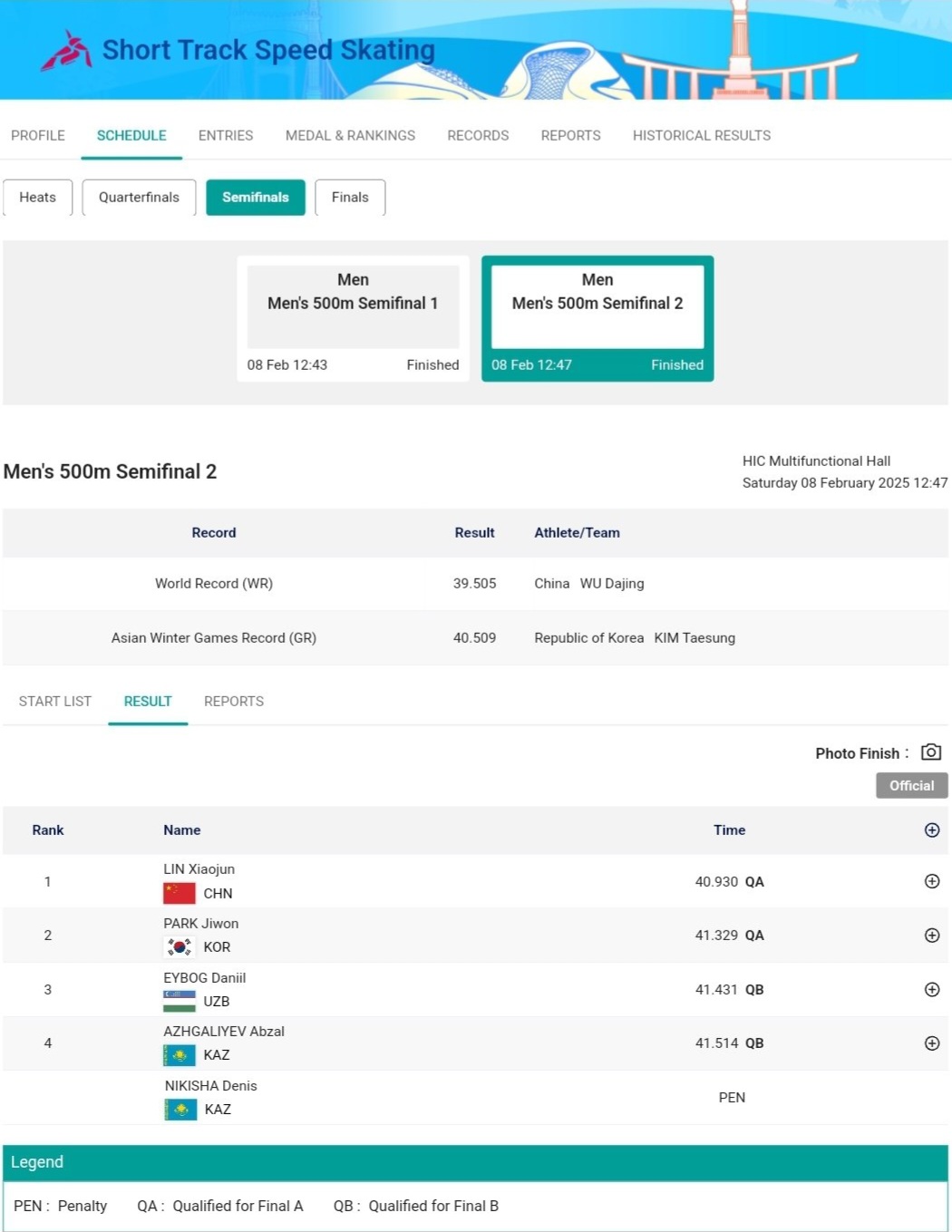Click the Short Track Speed Skating logo

point(66,51)
